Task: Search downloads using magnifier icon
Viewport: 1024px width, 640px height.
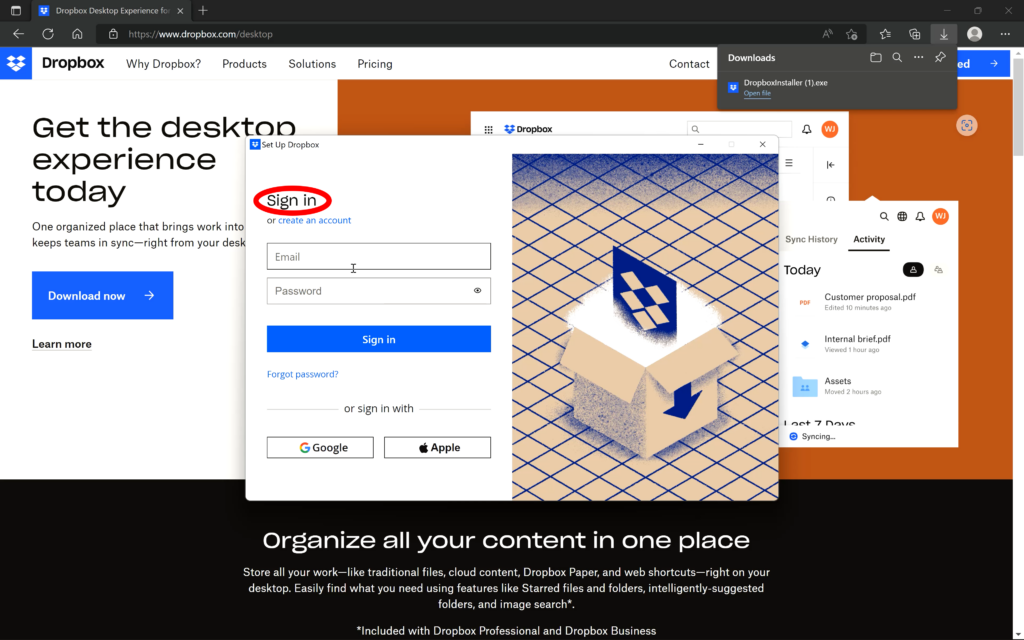Action: (x=897, y=57)
